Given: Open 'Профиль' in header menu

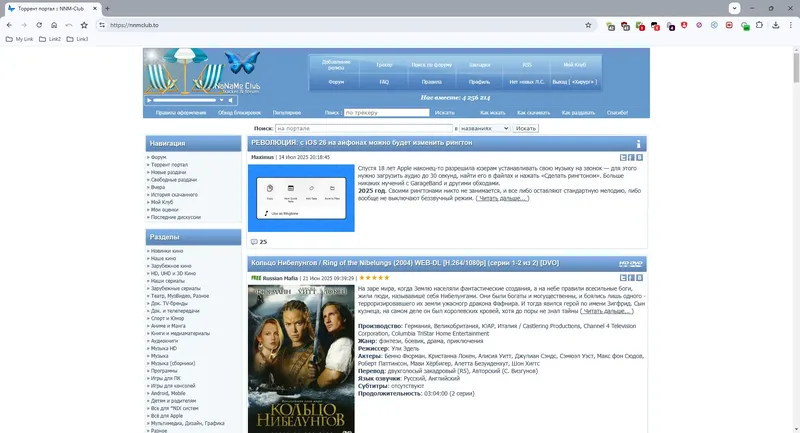Looking at the screenshot, I should pos(480,82).
